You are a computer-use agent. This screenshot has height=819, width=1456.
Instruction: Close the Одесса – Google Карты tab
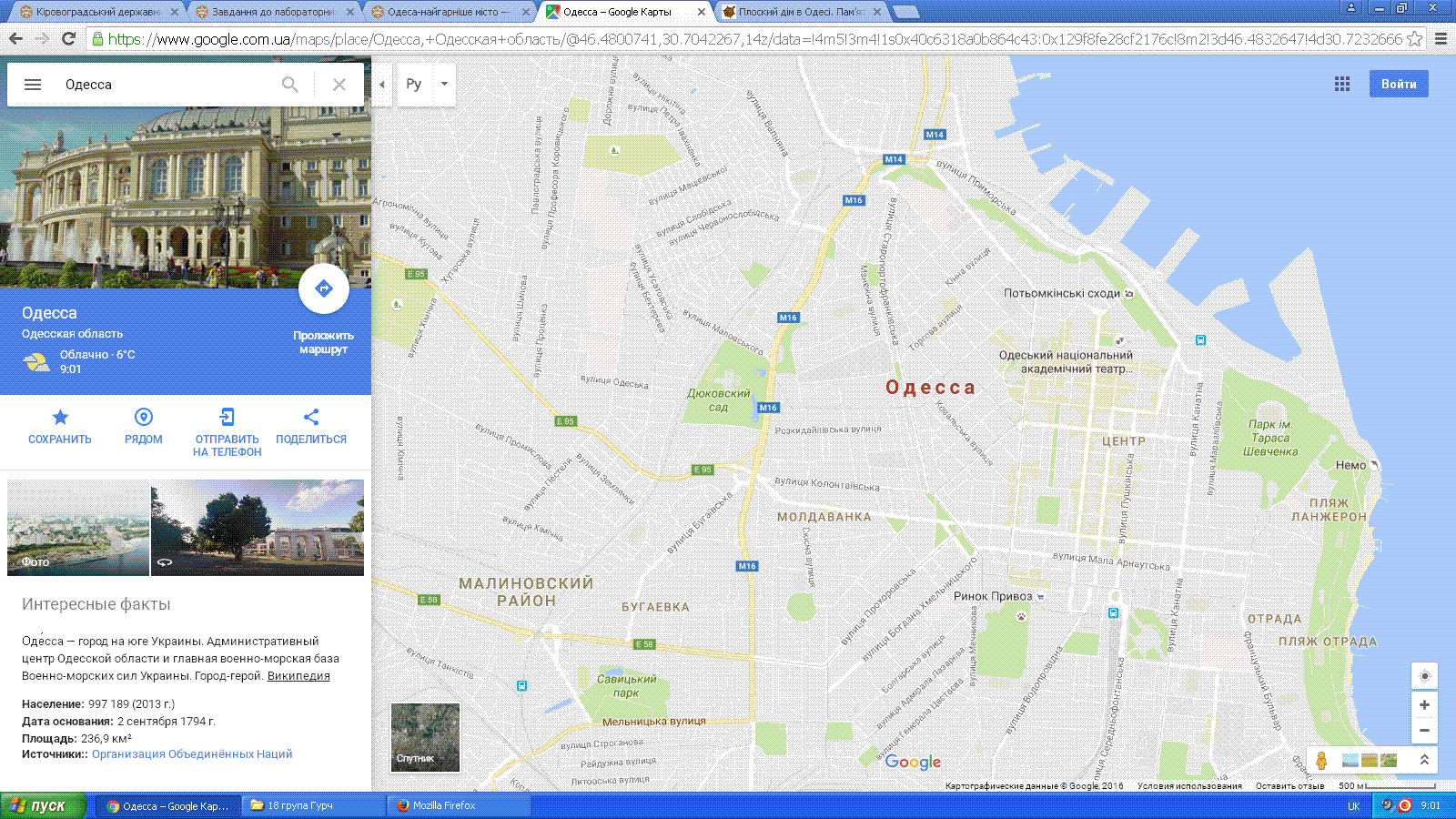tap(701, 12)
